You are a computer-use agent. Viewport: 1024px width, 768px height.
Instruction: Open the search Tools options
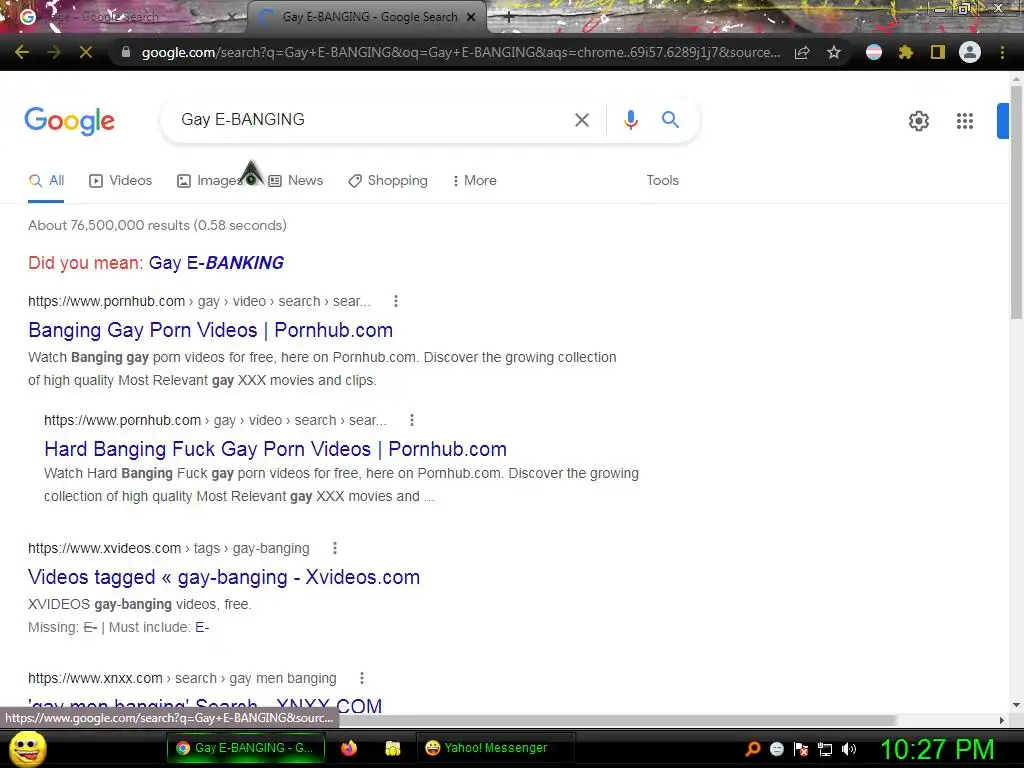click(662, 180)
